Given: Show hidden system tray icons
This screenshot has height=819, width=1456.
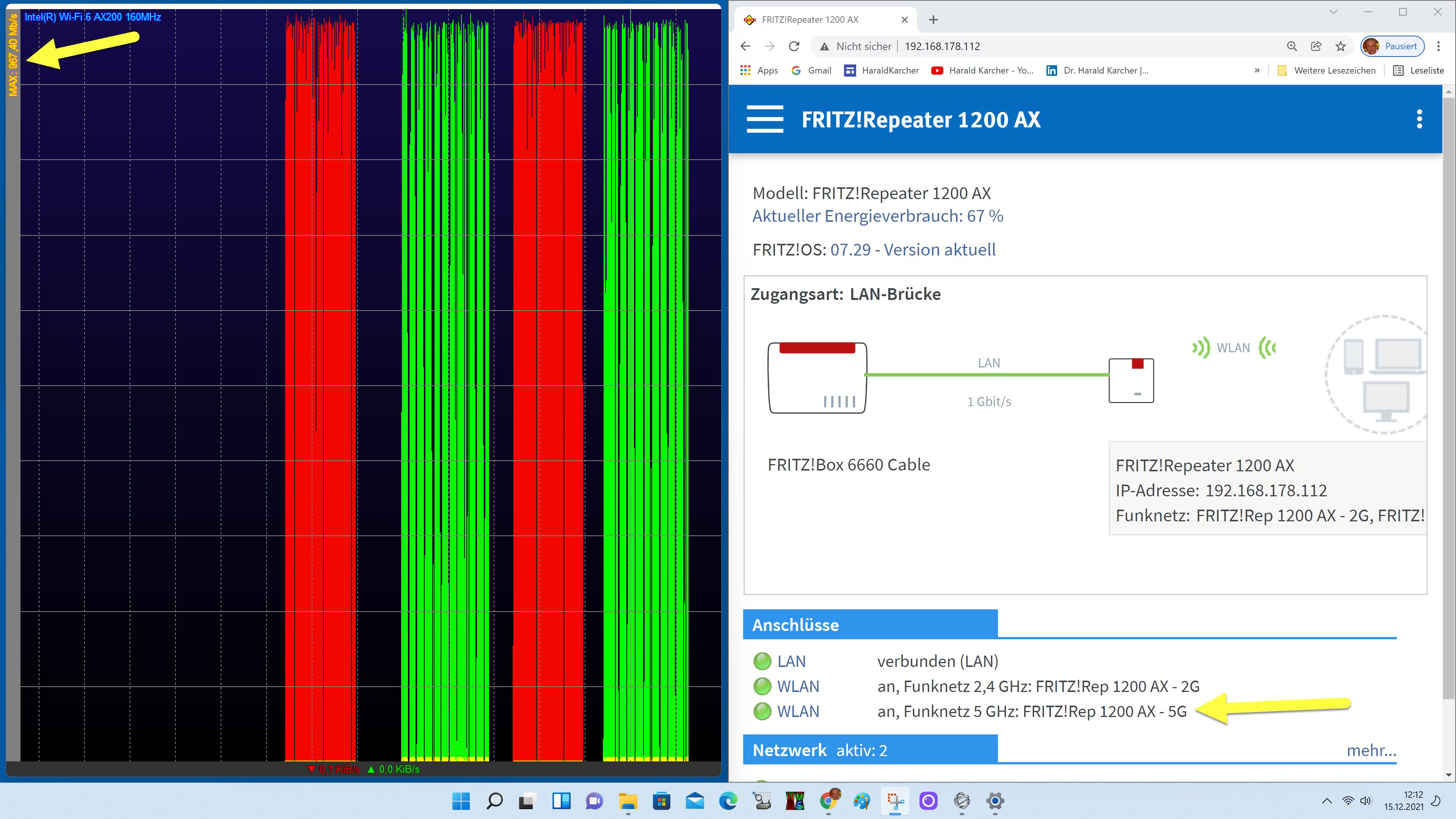Looking at the screenshot, I should [1327, 801].
